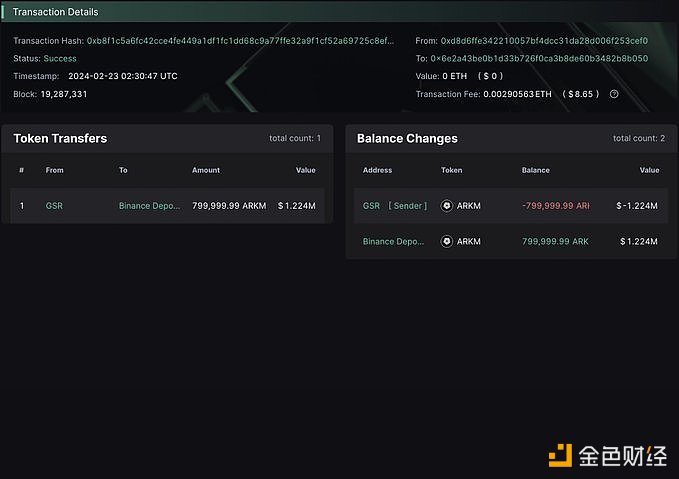Select transaction fee 0.00290563 ETH

517,94
